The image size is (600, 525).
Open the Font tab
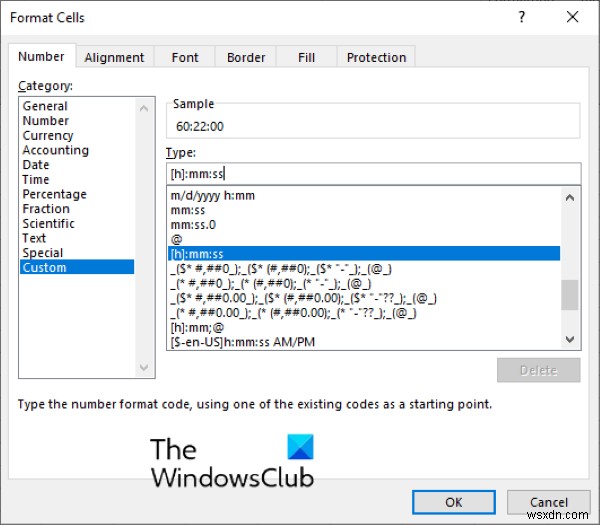[x=185, y=57]
